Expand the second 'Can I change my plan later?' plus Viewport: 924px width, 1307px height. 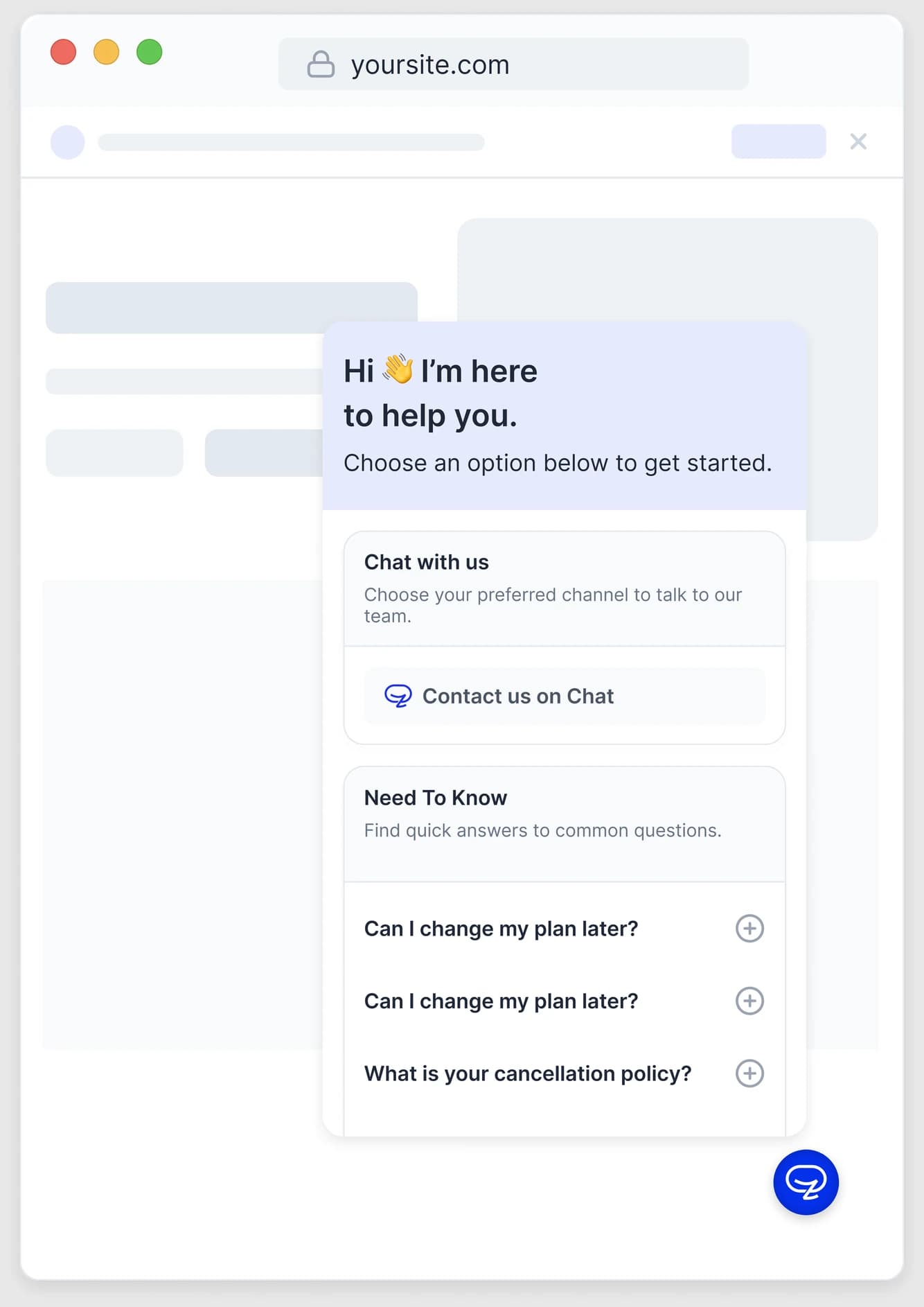click(x=749, y=1001)
